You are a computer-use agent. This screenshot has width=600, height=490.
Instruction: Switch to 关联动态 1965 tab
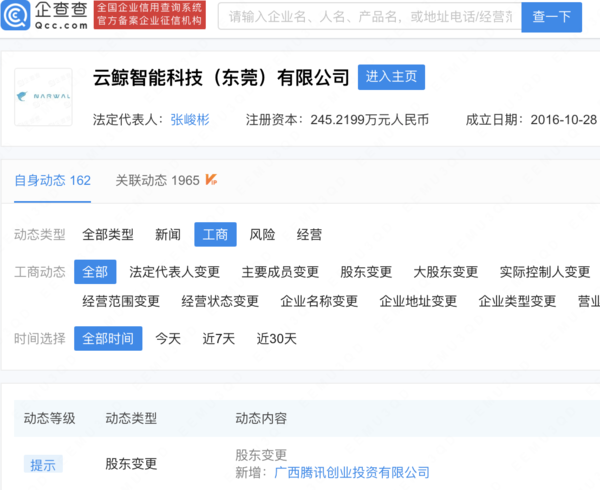click(157, 180)
